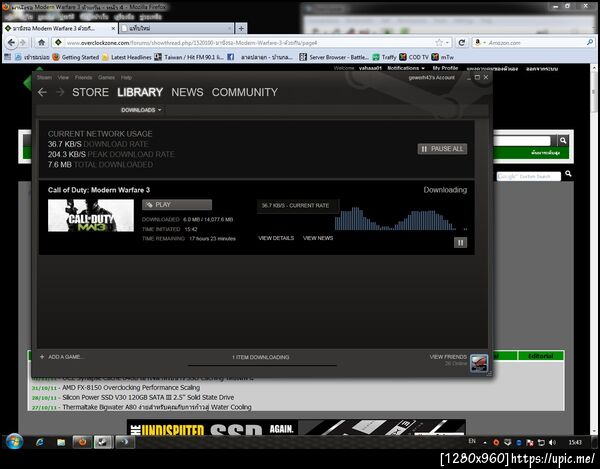Open the COD TV bookmark
This screenshot has height=469, width=600.
[414, 57]
